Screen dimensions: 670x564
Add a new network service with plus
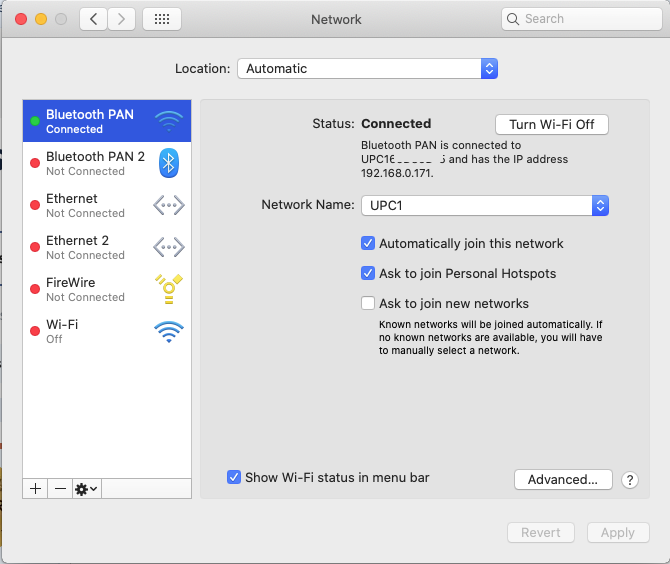35,489
